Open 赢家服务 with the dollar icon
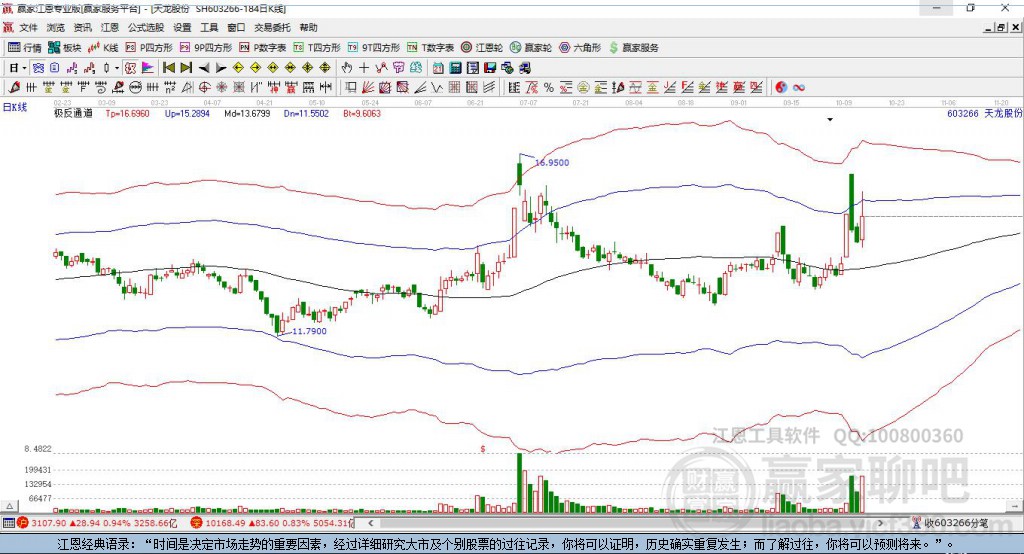Image resolution: width=1024 pixels, height=554 pixels. point(634,48)
